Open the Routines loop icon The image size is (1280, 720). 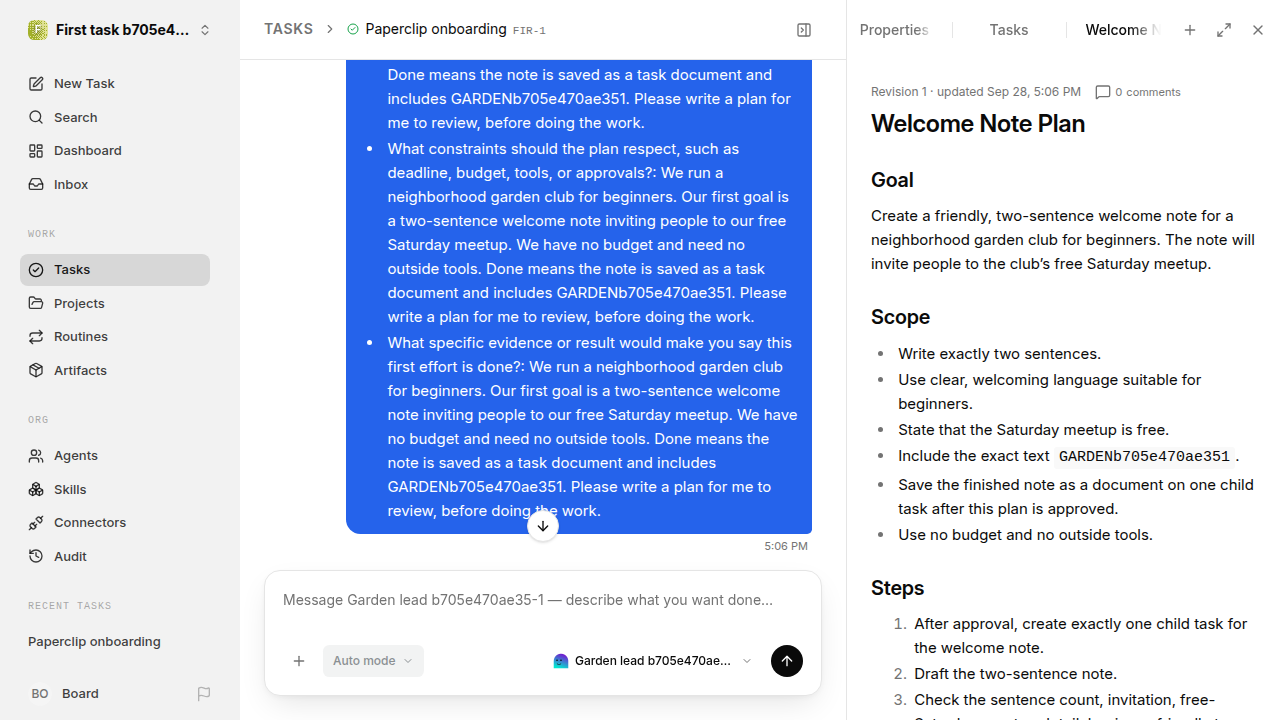click(36, 337)
